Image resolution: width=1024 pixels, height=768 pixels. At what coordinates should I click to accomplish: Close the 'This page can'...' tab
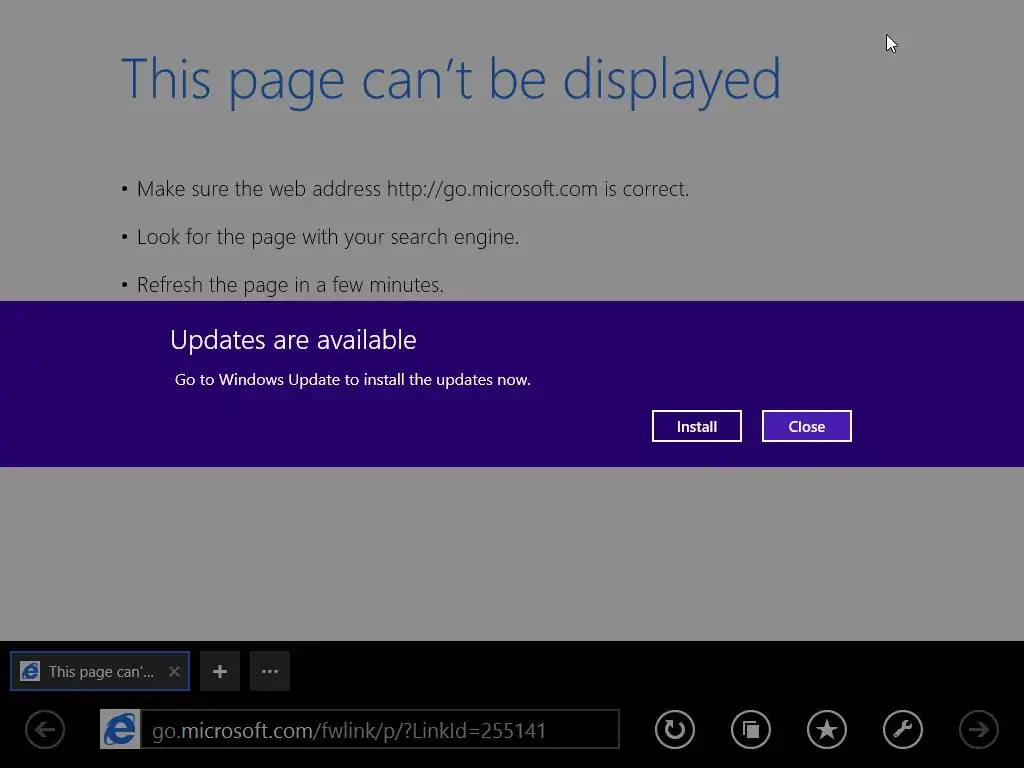point(174,671)
